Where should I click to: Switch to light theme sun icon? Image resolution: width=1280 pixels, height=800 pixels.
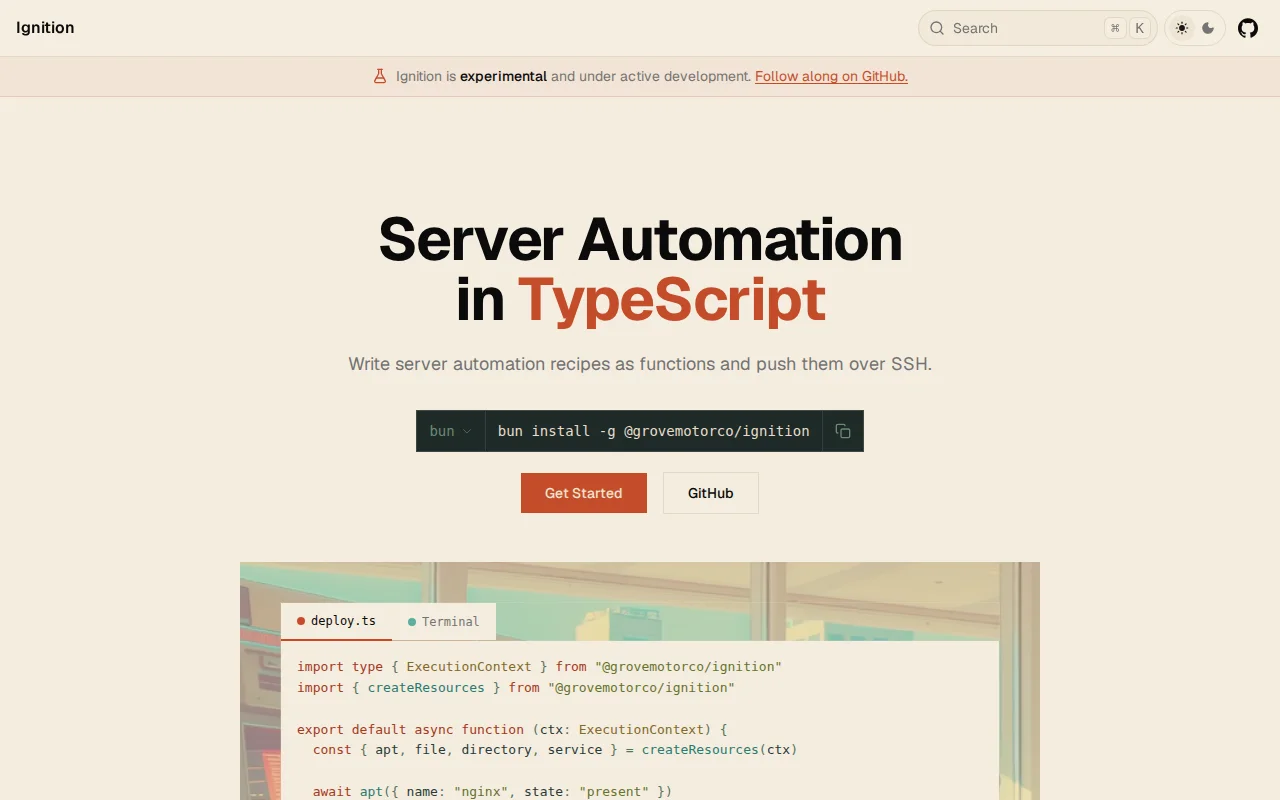(1182, 28)
